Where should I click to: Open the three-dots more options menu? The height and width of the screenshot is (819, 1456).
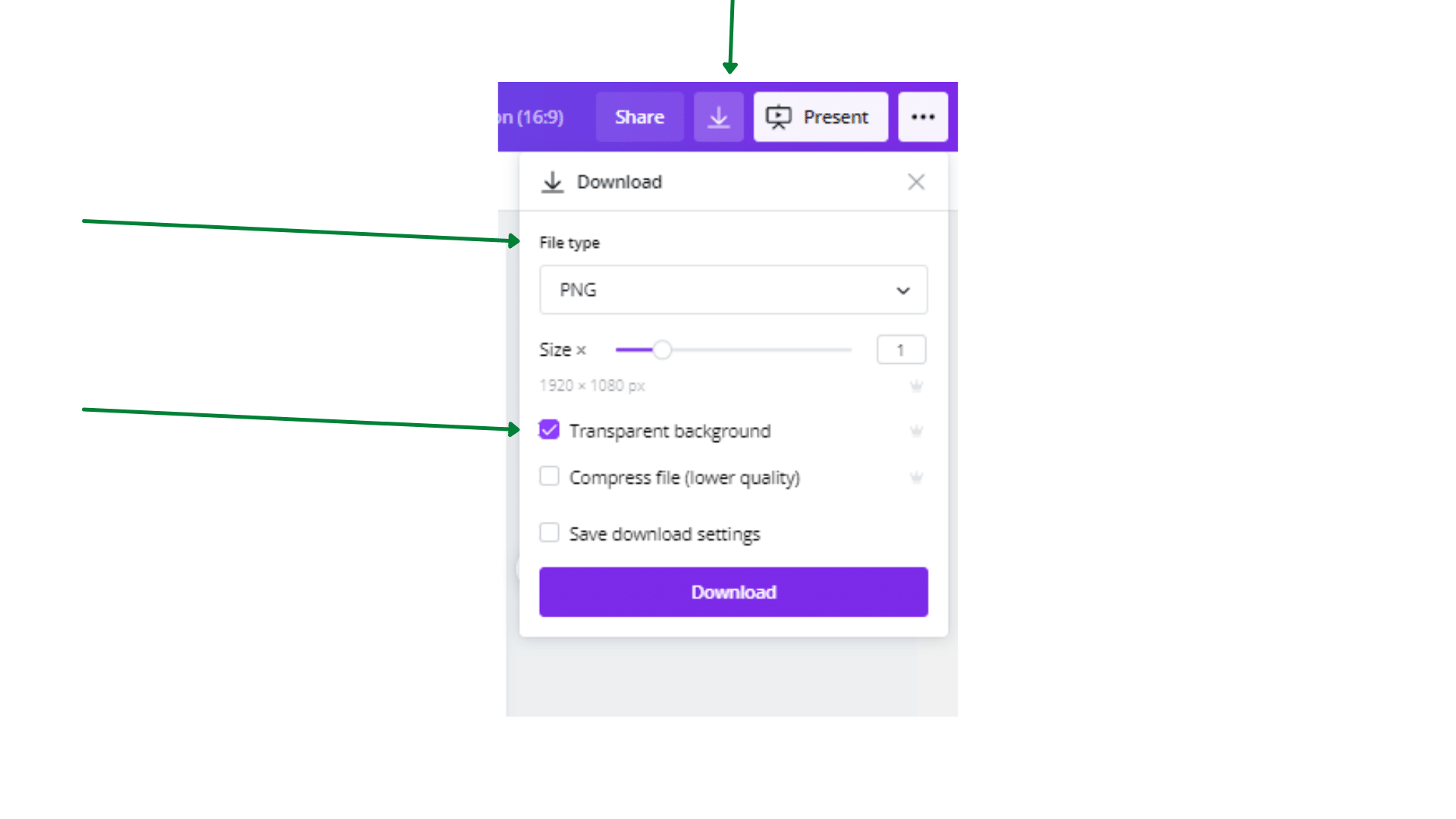point(923,117)
